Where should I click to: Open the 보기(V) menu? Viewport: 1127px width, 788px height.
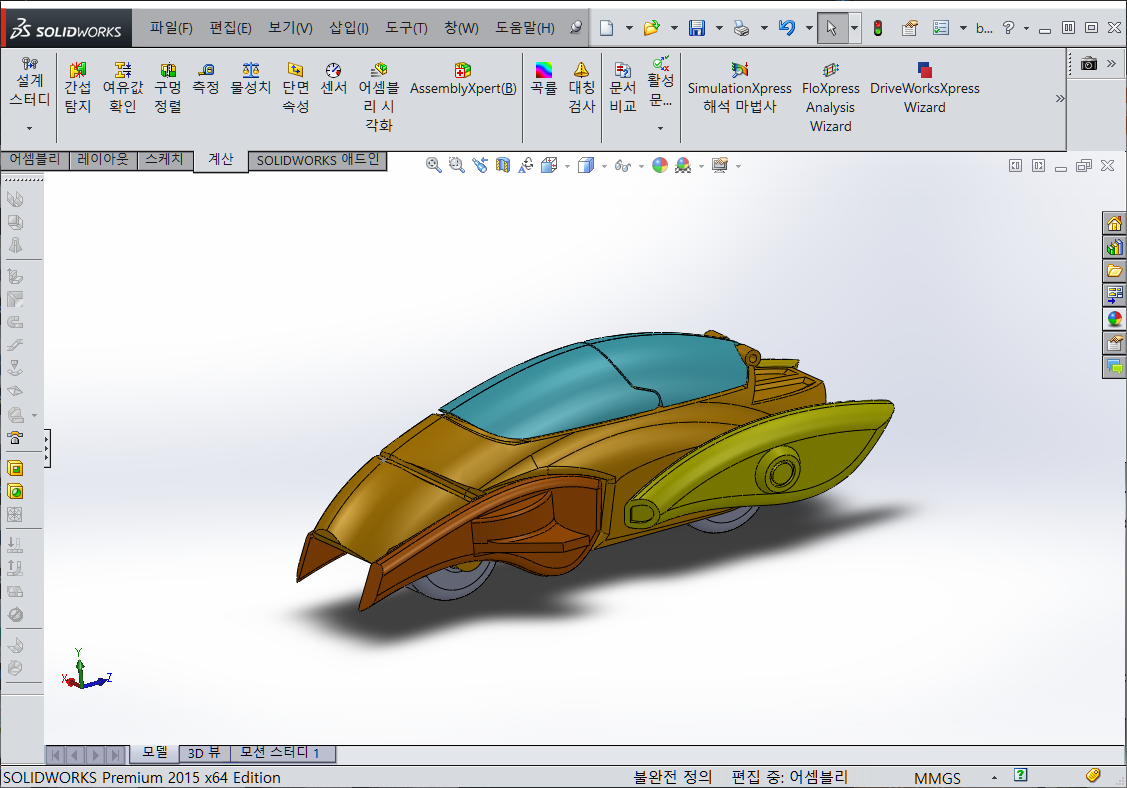pyautogui.click(x=290, y=27)
